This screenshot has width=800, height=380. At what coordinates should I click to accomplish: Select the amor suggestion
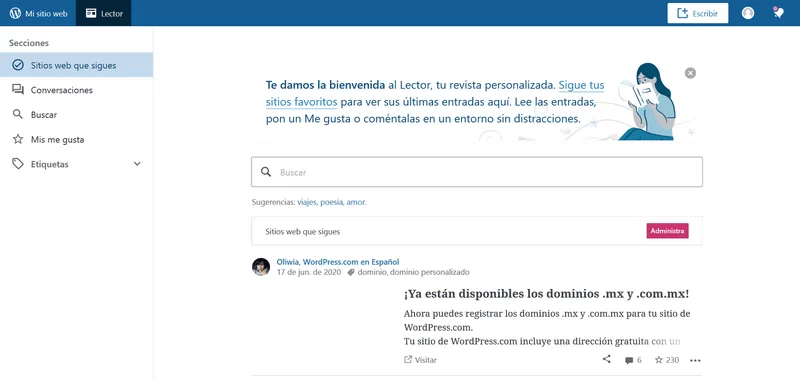tap(356, 202)
